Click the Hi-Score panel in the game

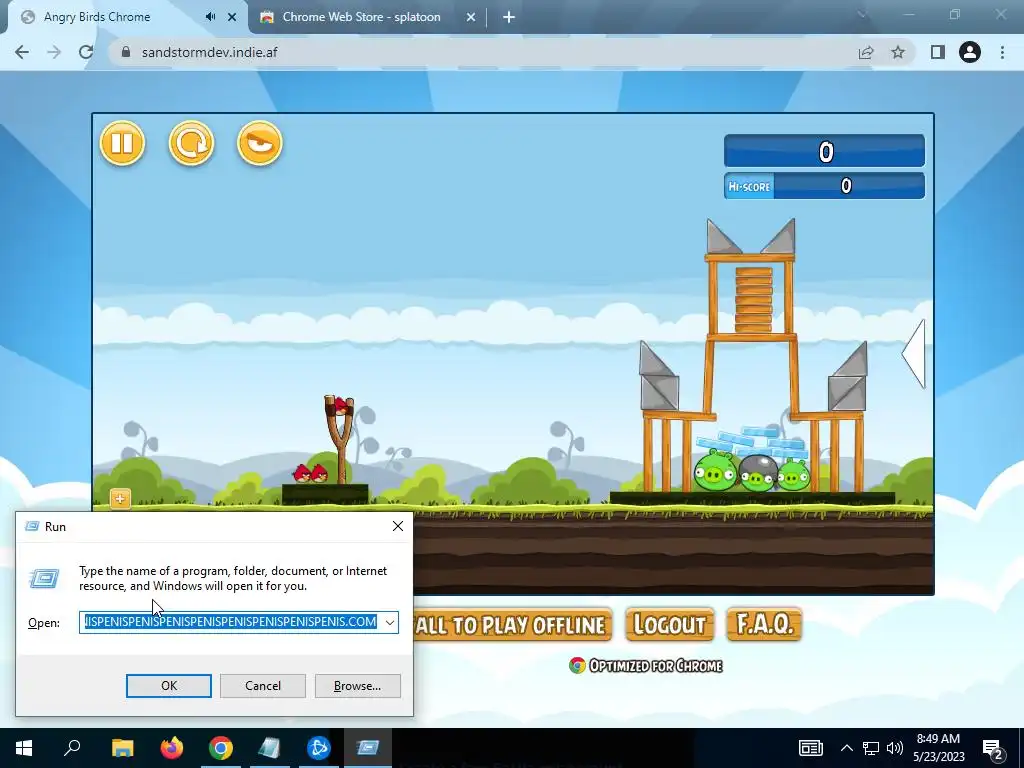point(824,186)
